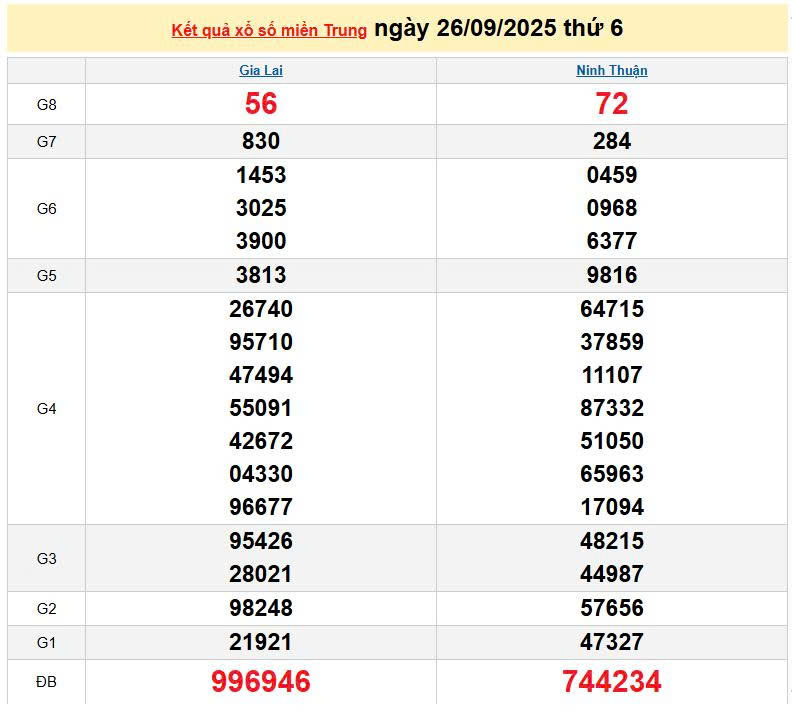Click Gia Lai G6 number 1453
Viewport: 792px width, 712px height.
(261, 175)
